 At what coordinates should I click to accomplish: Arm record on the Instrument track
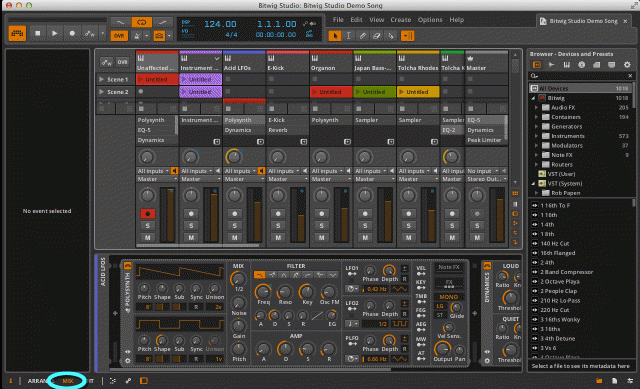[x=191, y=213]
